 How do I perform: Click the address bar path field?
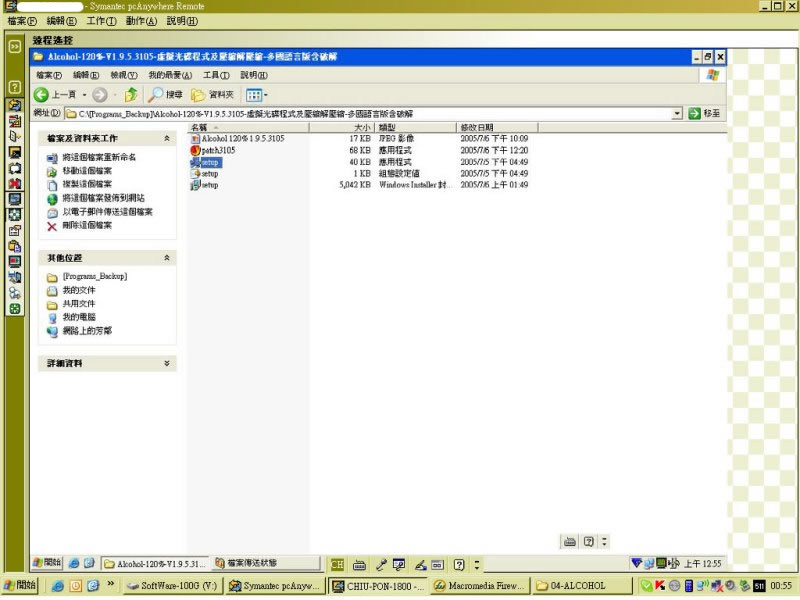pos(367,113)
